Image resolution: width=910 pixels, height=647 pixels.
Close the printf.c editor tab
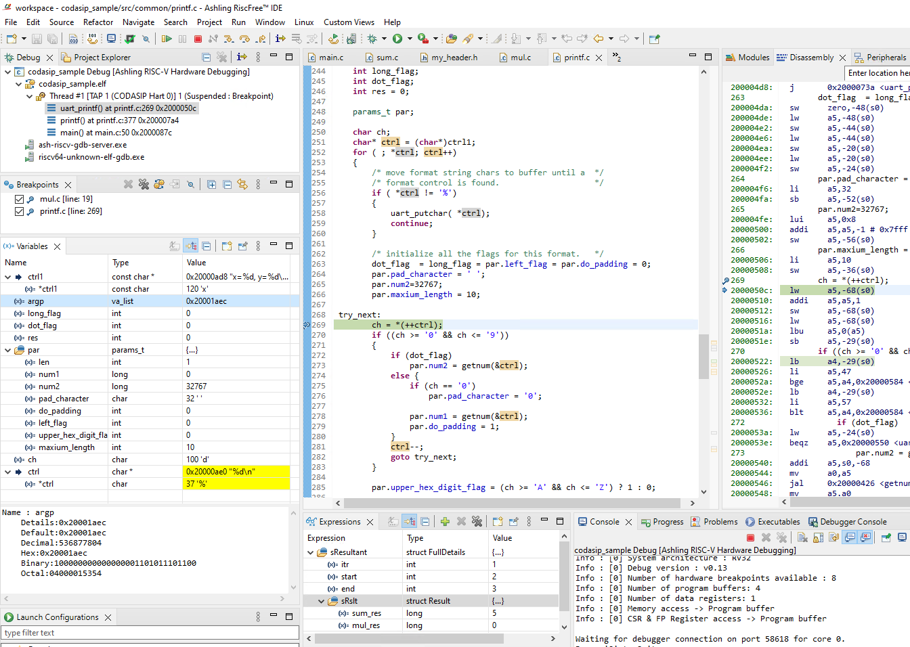click(x=599, y=57)
